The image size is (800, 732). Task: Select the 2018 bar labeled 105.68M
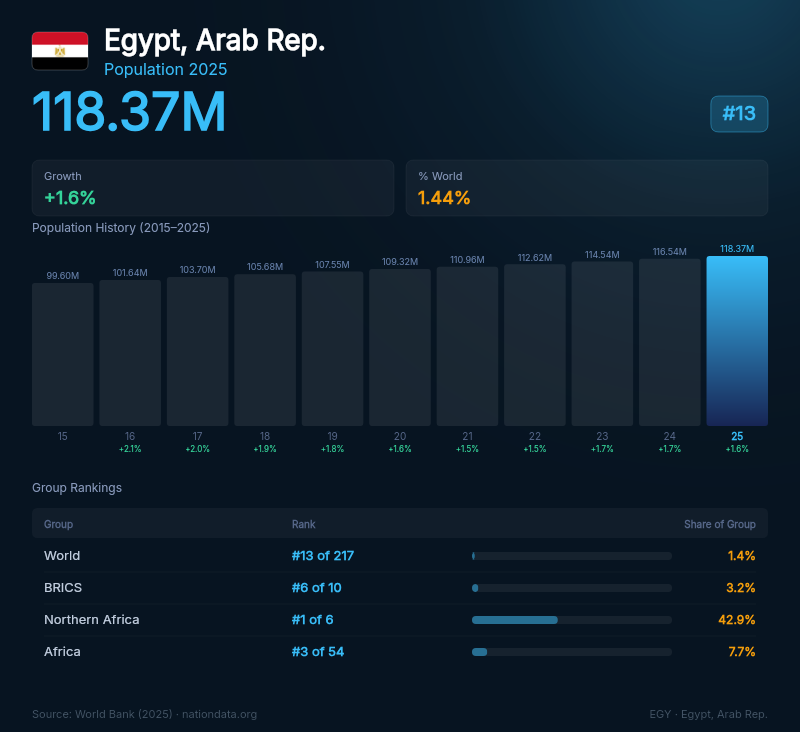pos(265,350)
